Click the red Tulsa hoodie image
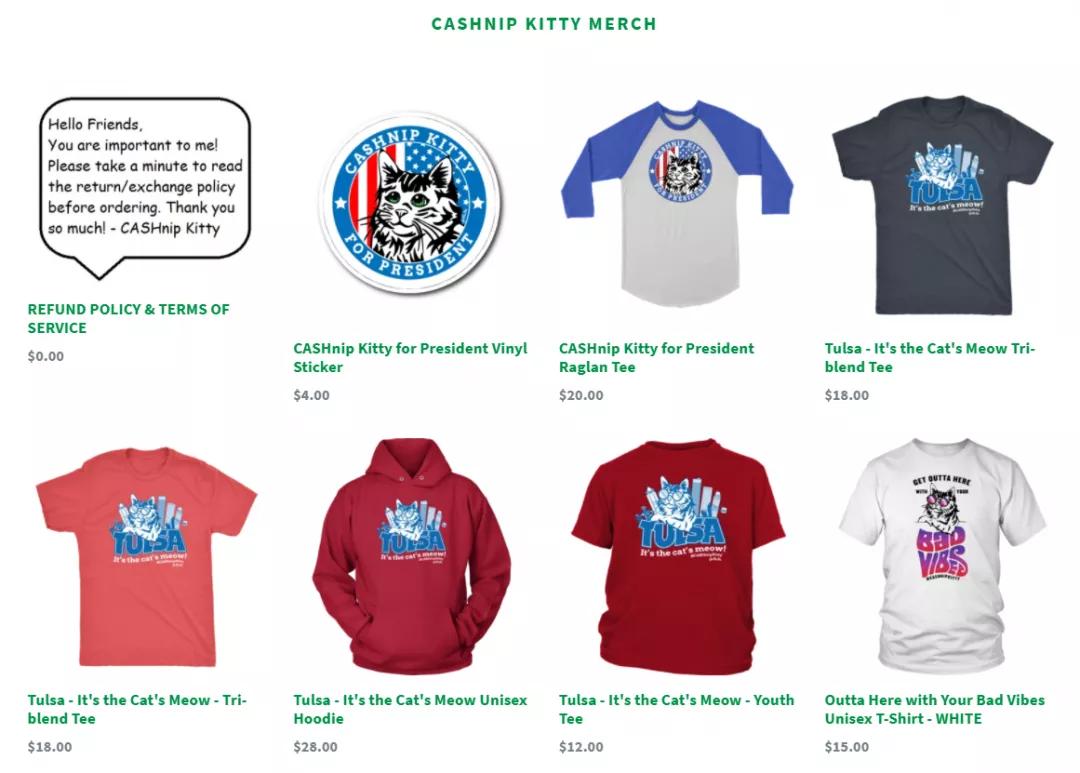 [412, 555]
